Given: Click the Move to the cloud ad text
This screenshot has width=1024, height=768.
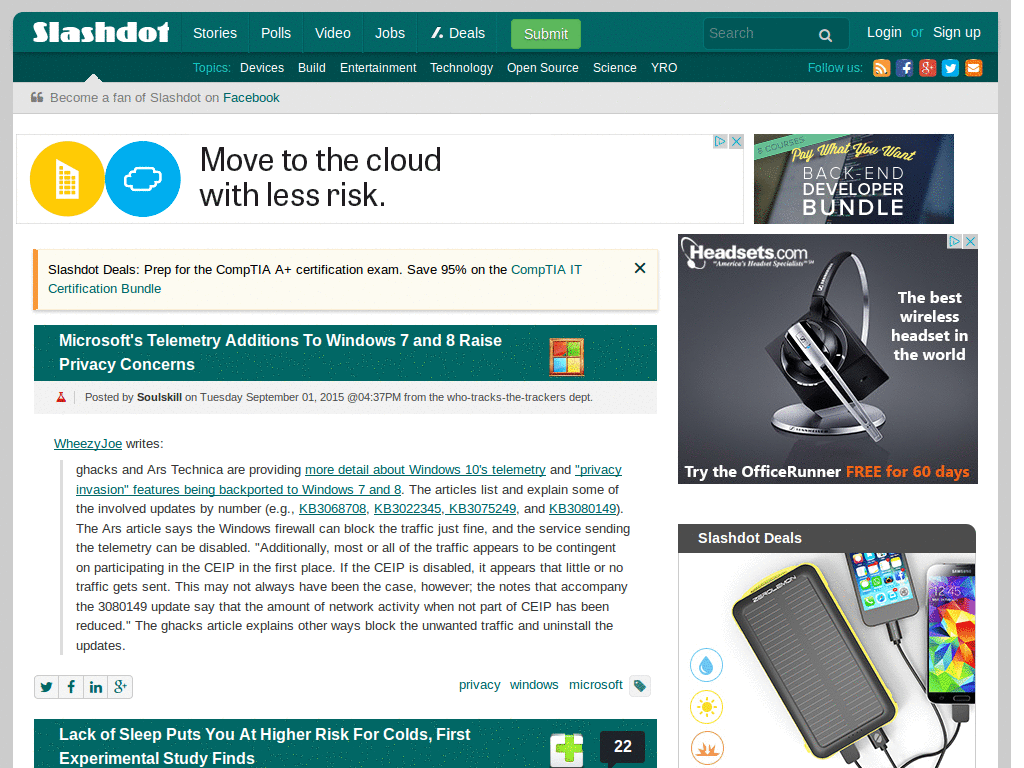Looking at the screenshot, I should tap(320, 178).
